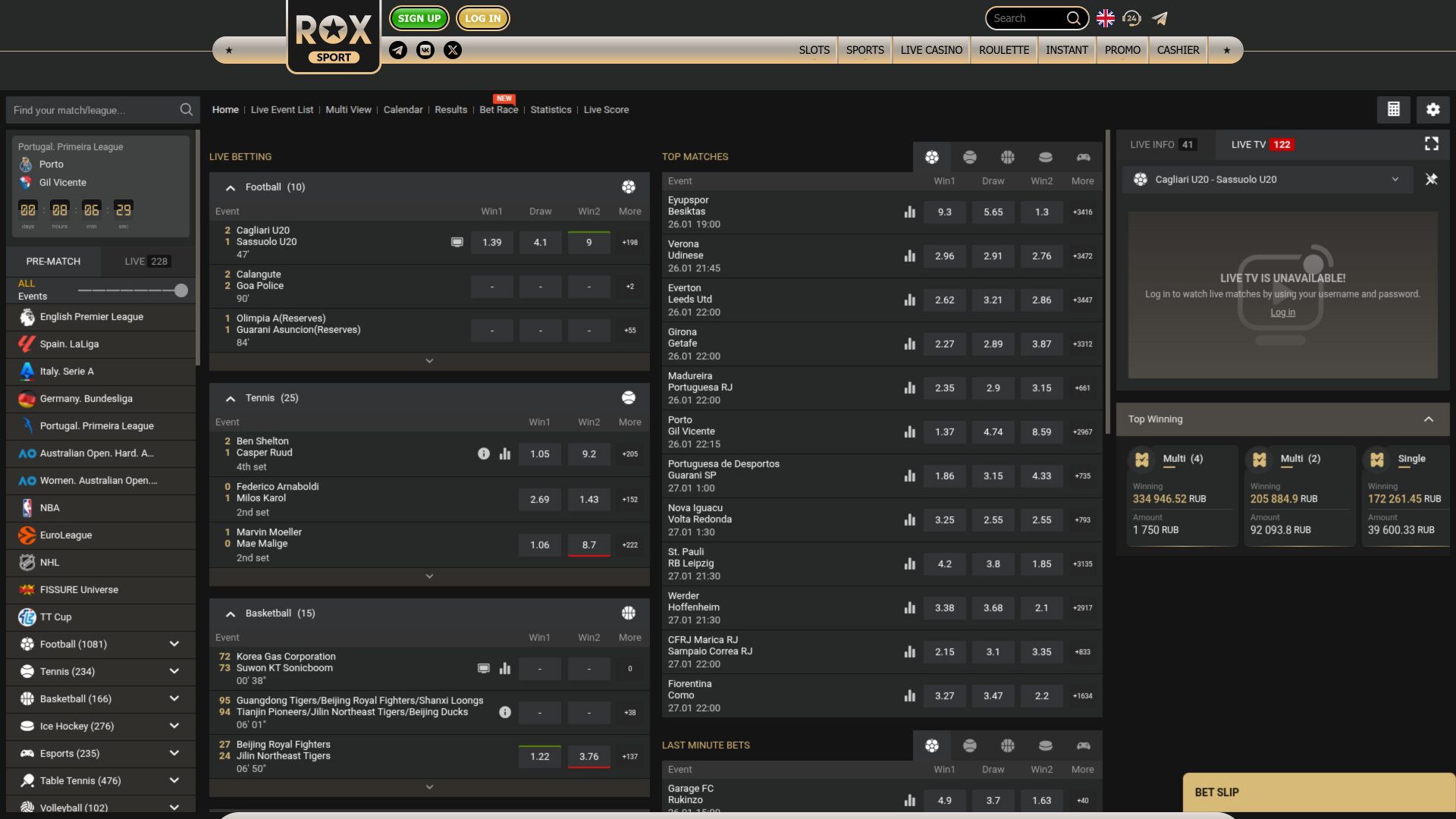Select the Telegram social icon in the header
This screenshot has height=819, width=1456.
pos(397,50)
